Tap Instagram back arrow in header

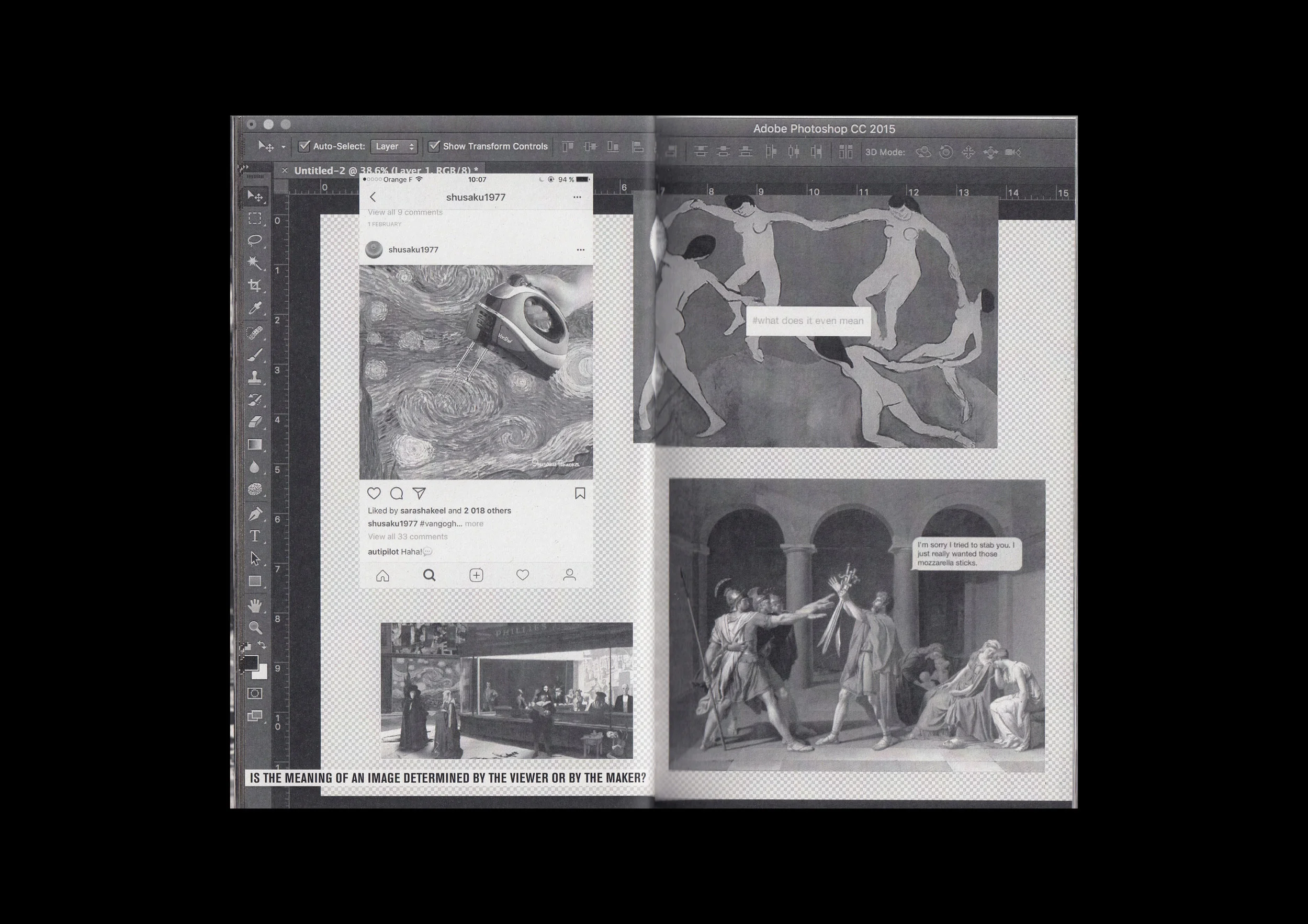tap(373, 197)
